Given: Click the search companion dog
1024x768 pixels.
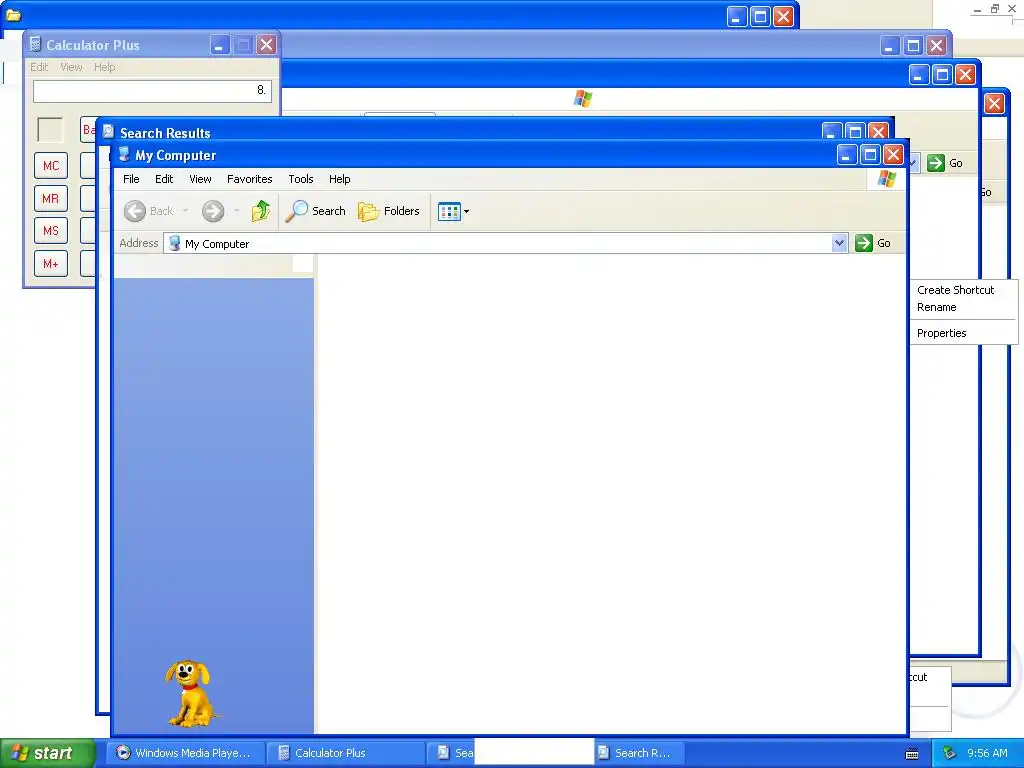Looking at the screenshot, I should coord(190,693).
